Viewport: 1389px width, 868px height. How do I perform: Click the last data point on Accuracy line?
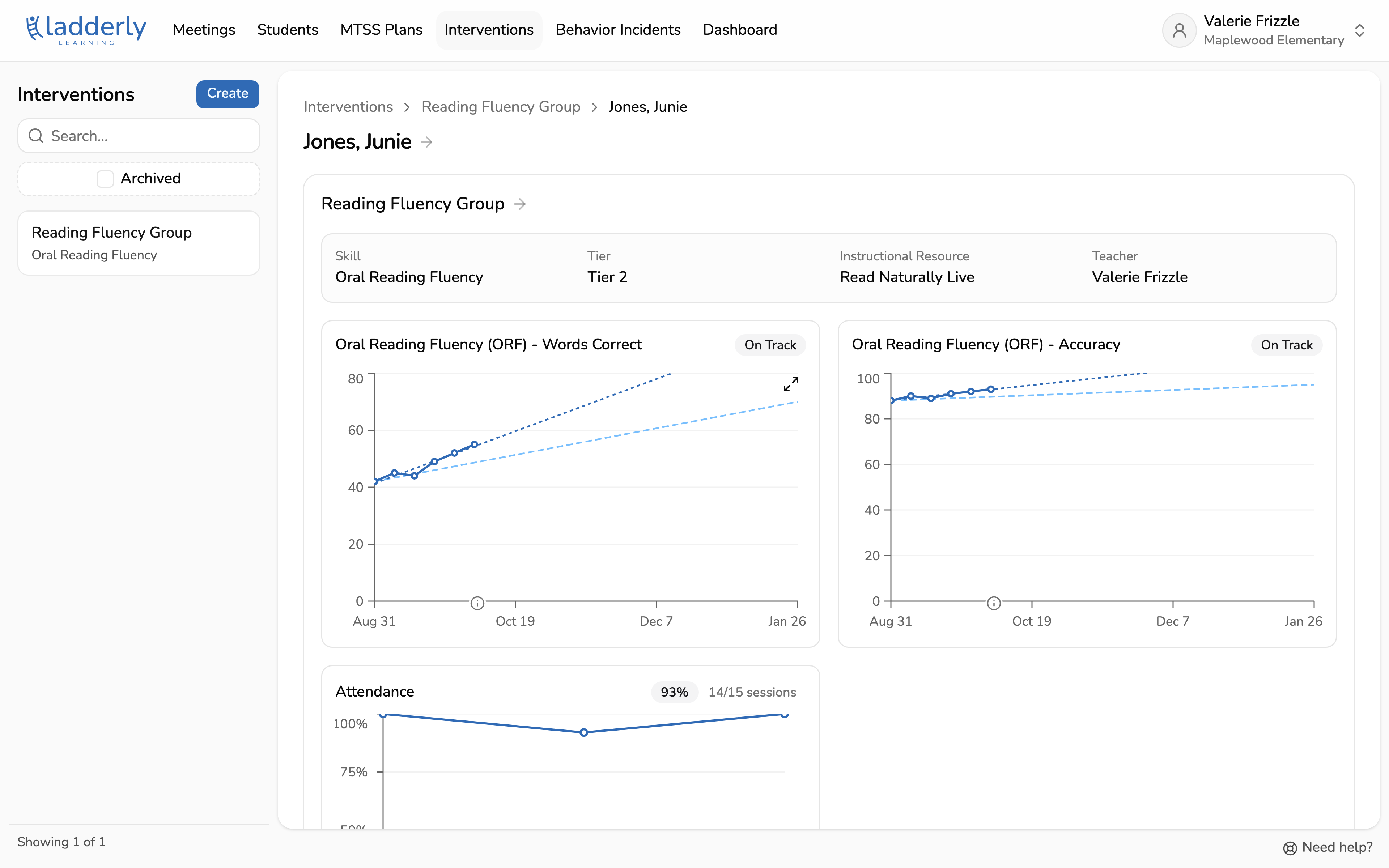991,389
